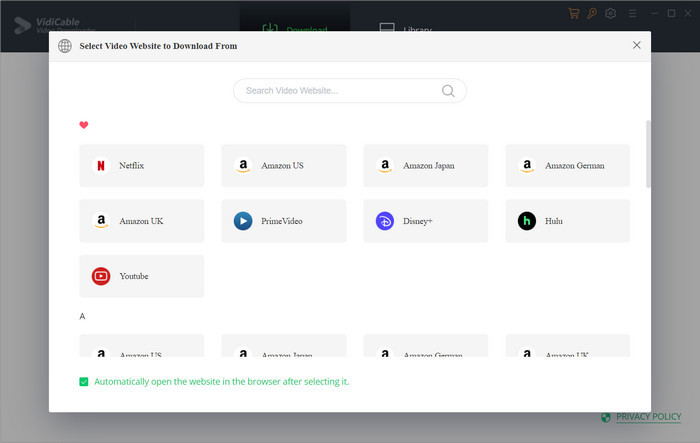The height and width of the screenshot is (443, 700).
Task: Click the dialog's vertical scrollbar
Action: [648, 154]
